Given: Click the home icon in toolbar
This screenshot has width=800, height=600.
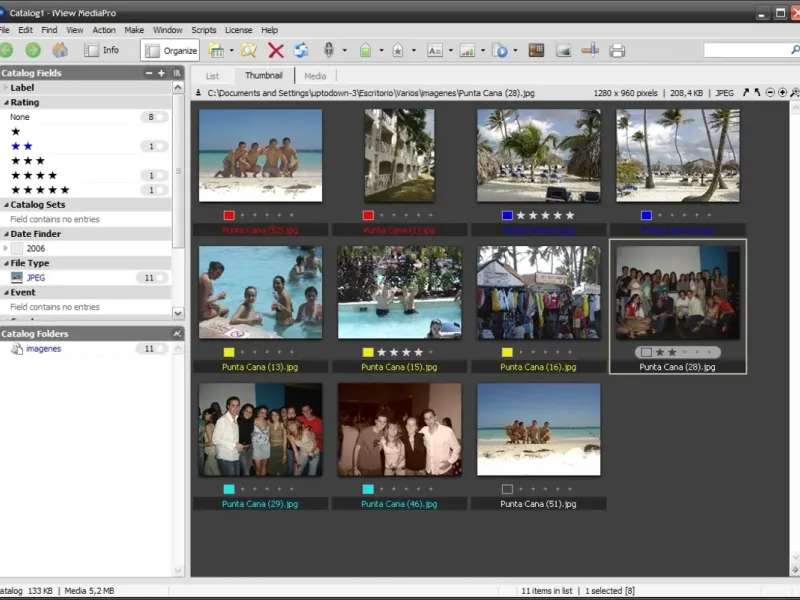Looking at the screenshot, I should click(60, 50).
